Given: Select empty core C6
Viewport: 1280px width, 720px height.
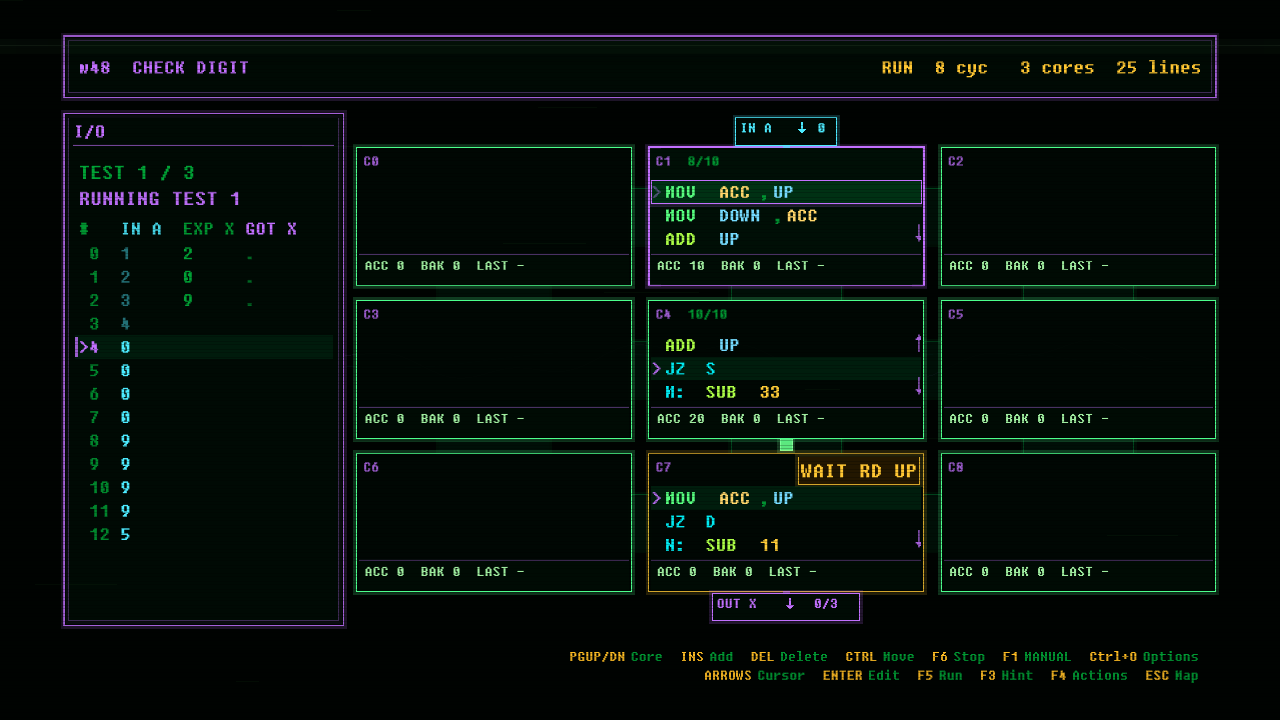Looking at the screenshot, I should [x=494, y=522].
